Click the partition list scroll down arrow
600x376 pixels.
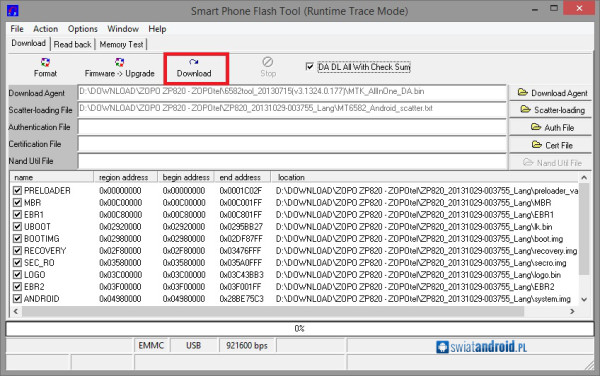[x=584, y=299]
